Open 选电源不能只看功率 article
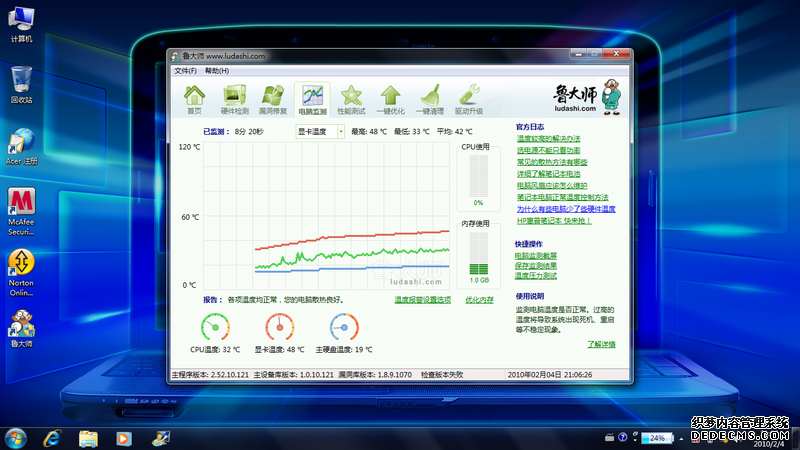Image resolution: width=800 pixels, height=450 pixels. coord(548,151)
